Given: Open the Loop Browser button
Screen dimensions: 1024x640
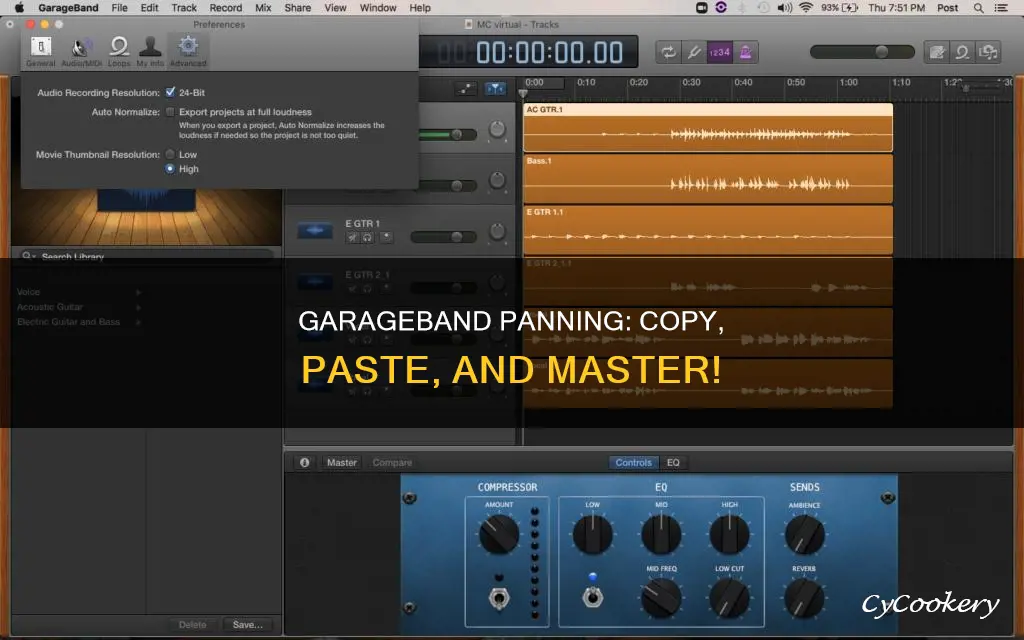Looking at the screenshot, I should pyautogui.click(x=962, y=52).
